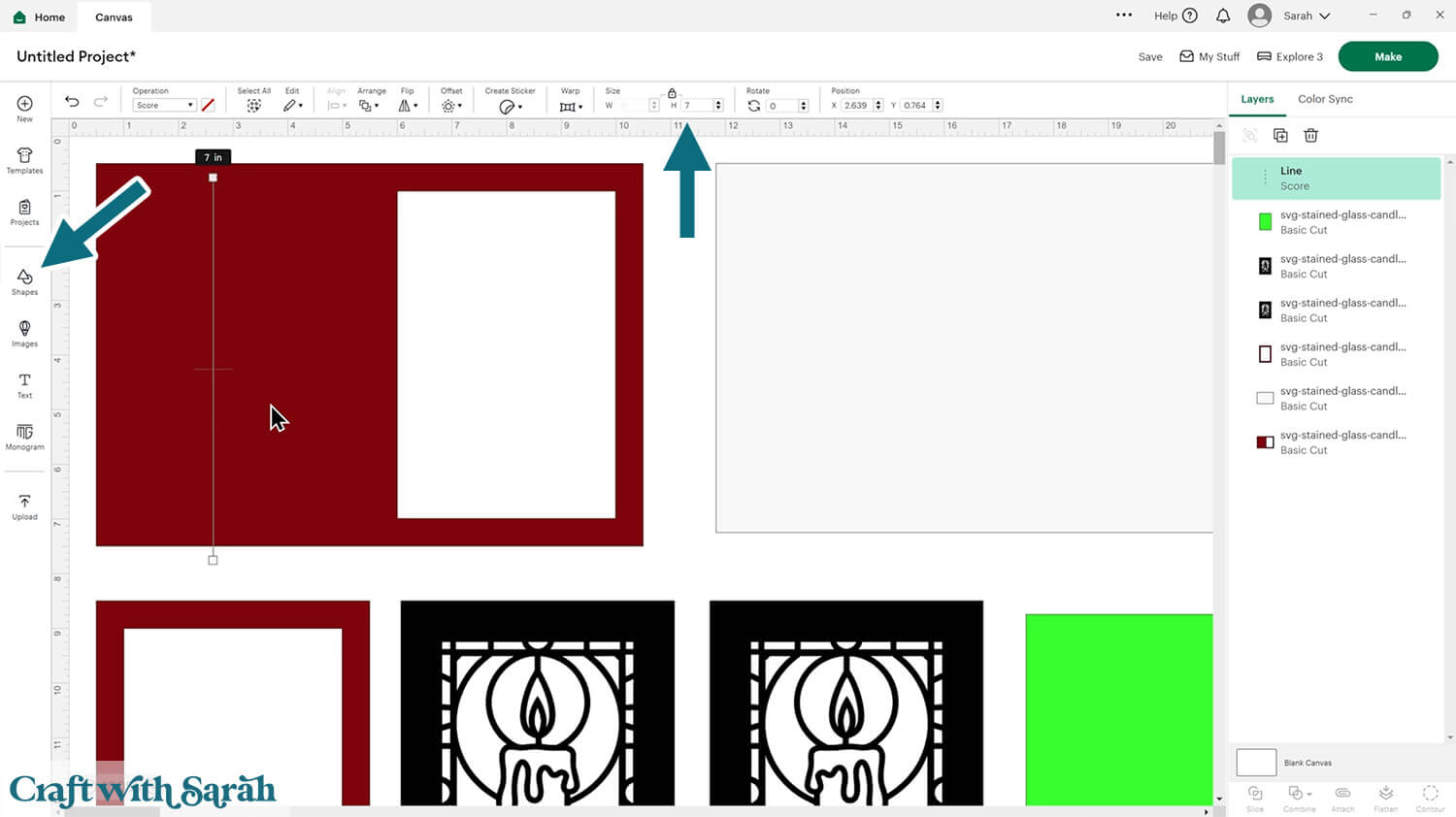Click the Rotate angle input field
1456x817 pixels.
(x=782, y=106)
